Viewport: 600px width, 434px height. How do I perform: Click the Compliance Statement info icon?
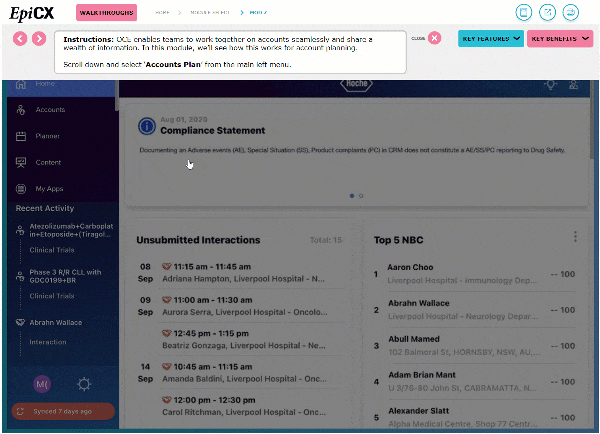pos(147,126)
